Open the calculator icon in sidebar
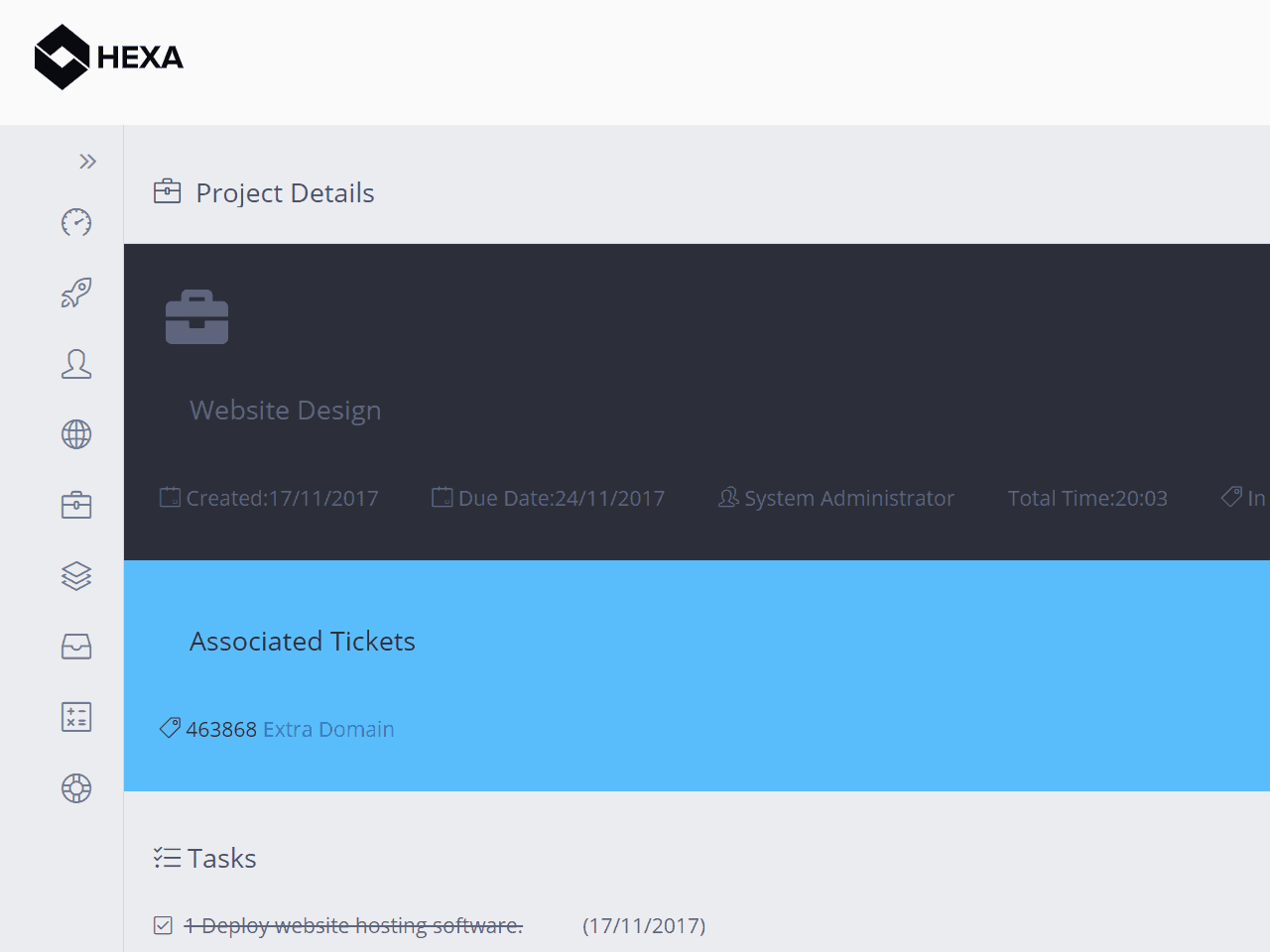 tap(76, 717)
